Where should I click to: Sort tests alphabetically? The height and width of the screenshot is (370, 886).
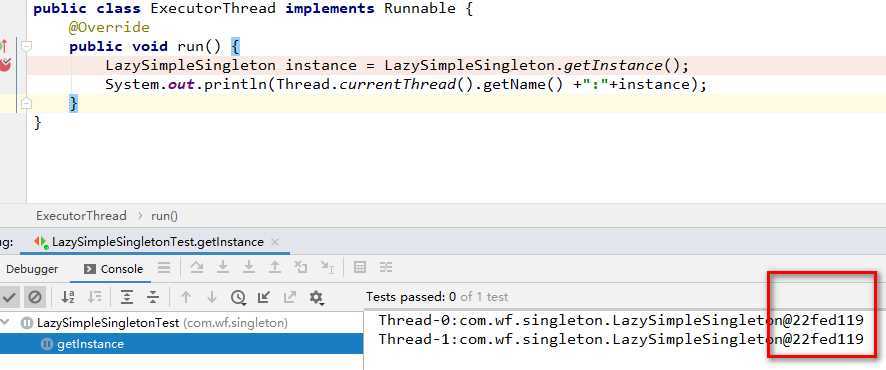[68, 297]
